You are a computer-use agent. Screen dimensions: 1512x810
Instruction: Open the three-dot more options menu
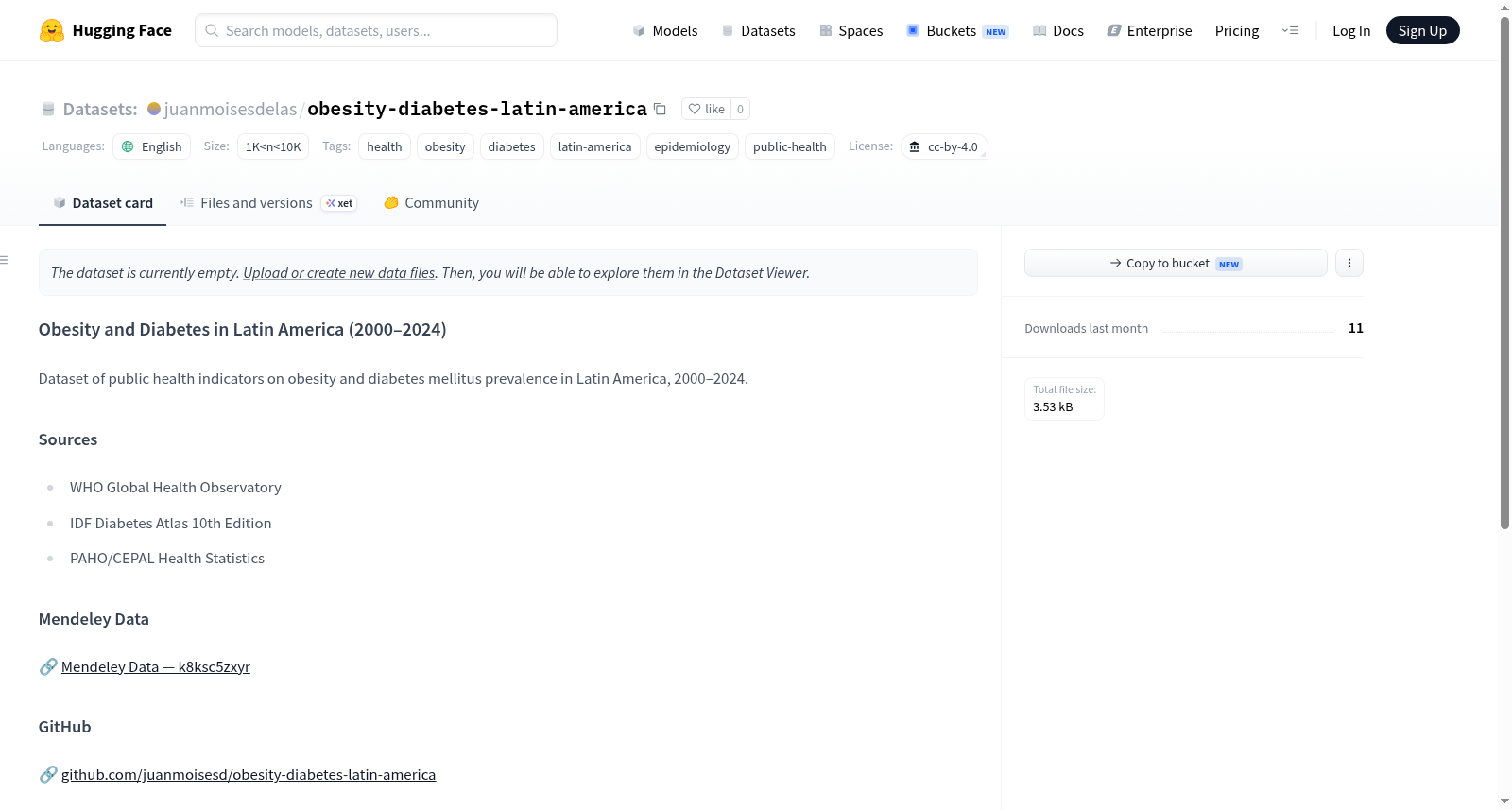tap(1349, 263)
